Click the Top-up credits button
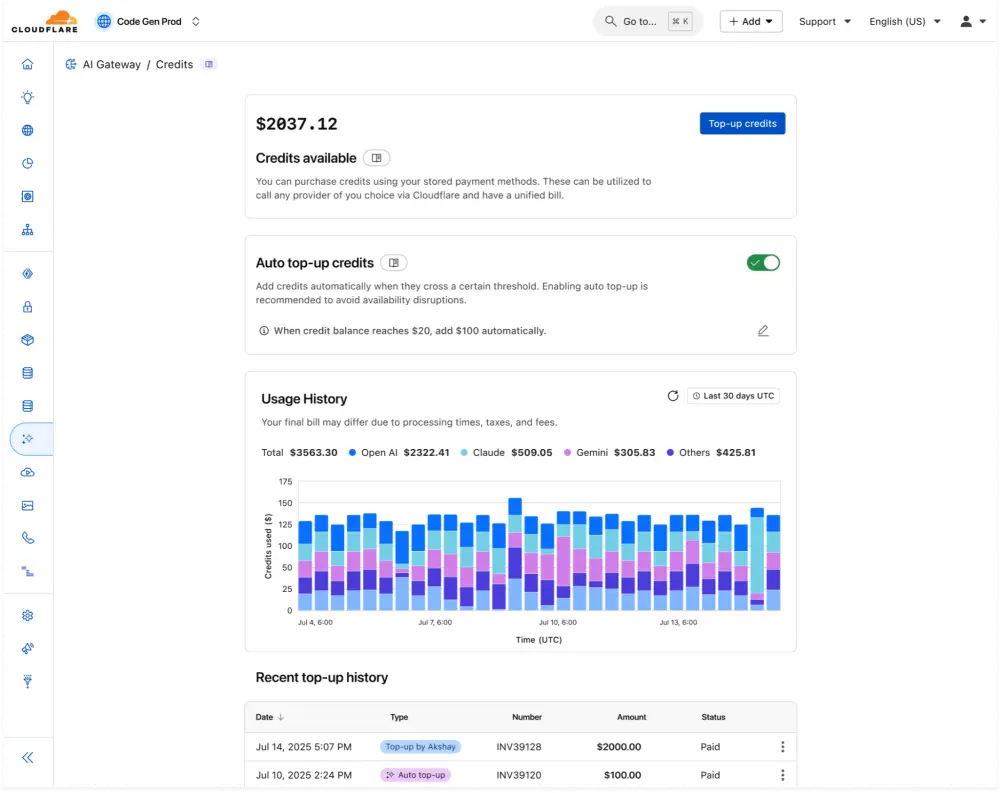Viewport: 1000px width, 793px height. click(742, 122)
